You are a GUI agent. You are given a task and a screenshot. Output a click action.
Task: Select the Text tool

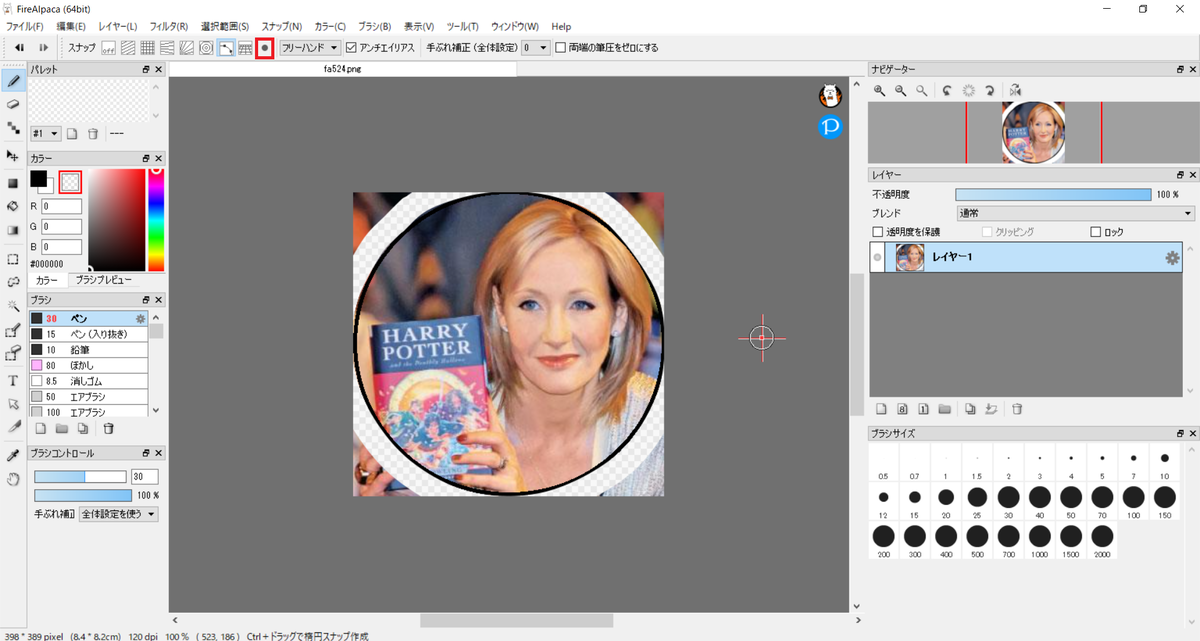coord(13,380)
